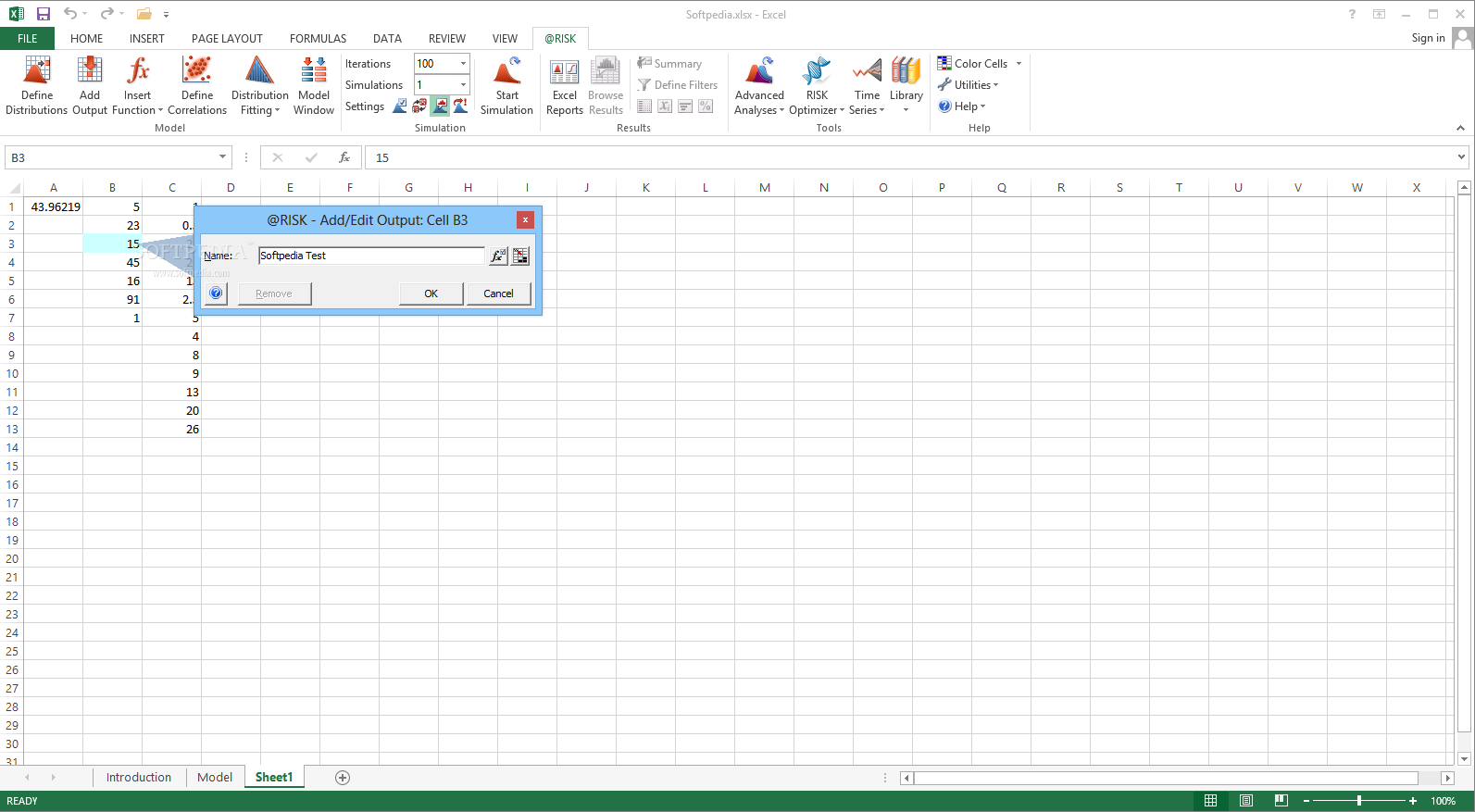Open the Introduction sheet tab
Image resolution: width=1475 pixels, height=812 pixels.
tap(139, 777)
